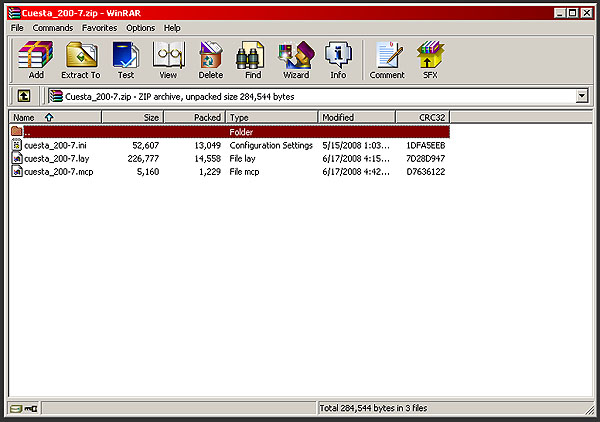
Task: Open the Comment tool
Action: (387, 60)
